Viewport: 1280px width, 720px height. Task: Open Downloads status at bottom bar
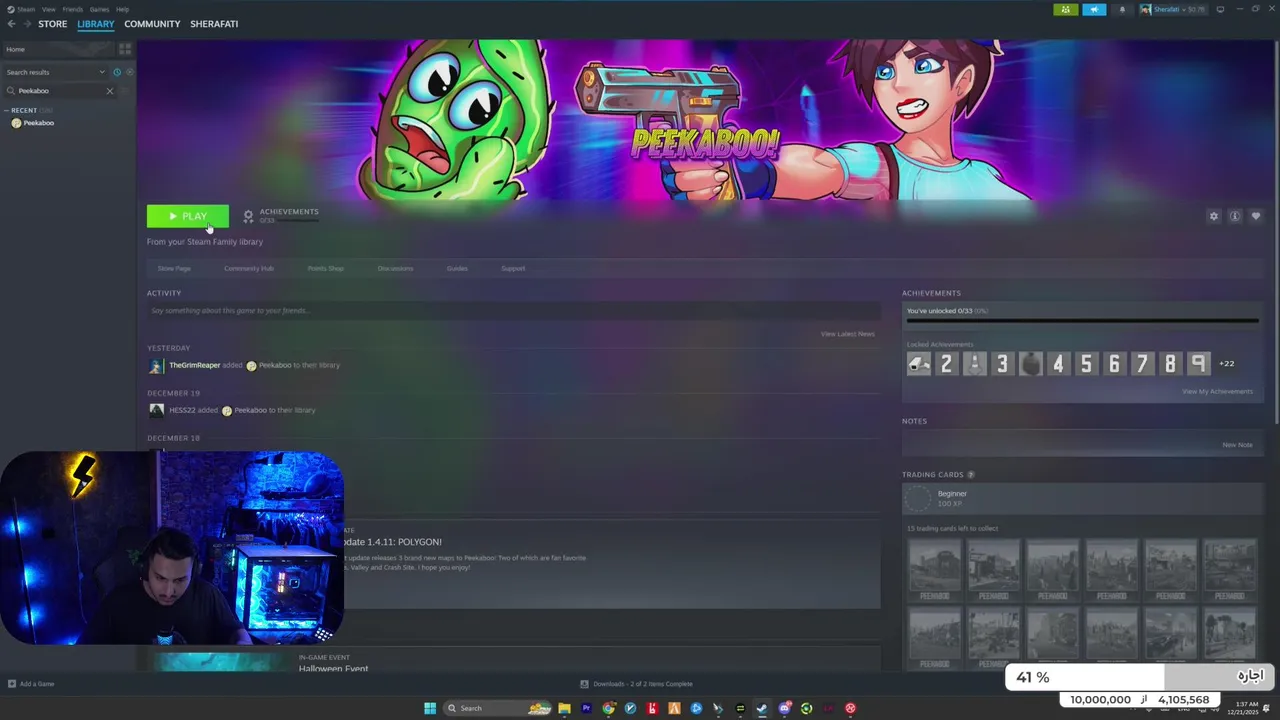coord(637,684)
